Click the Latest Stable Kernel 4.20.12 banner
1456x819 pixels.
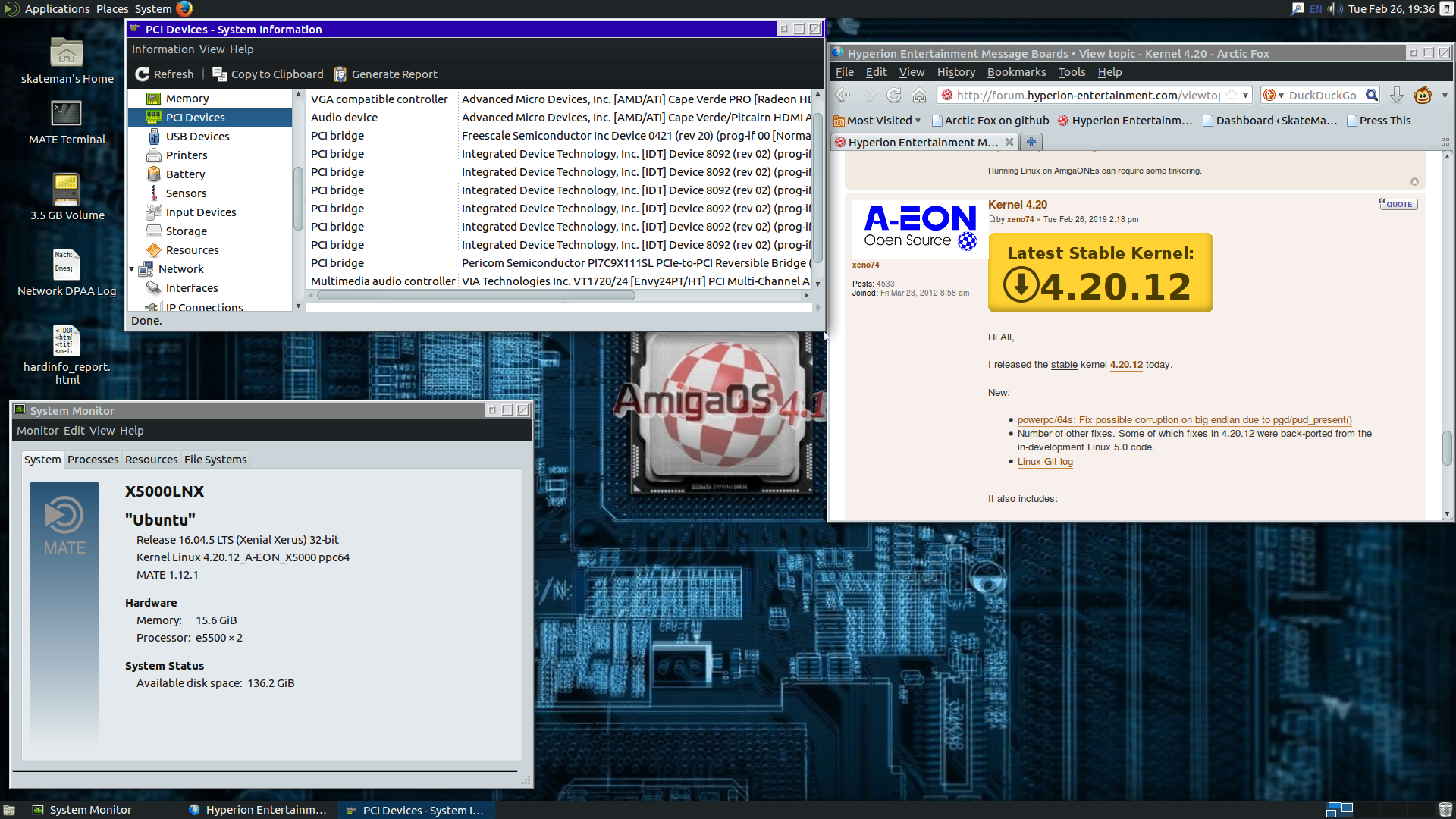click(1100, 273)
